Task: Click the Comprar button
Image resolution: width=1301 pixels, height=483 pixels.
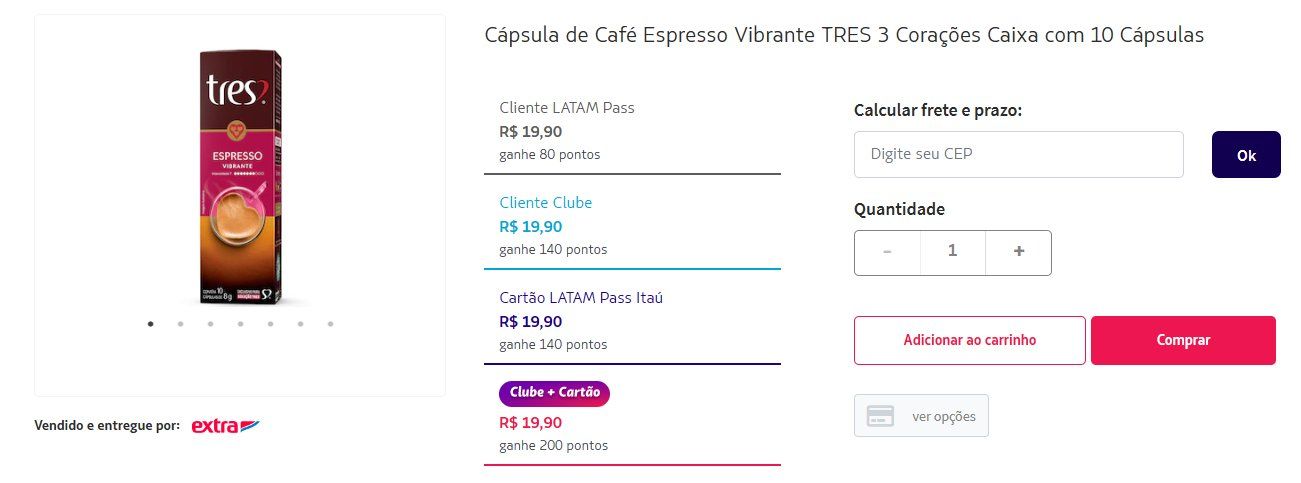Action: [x=1183, y=340]
